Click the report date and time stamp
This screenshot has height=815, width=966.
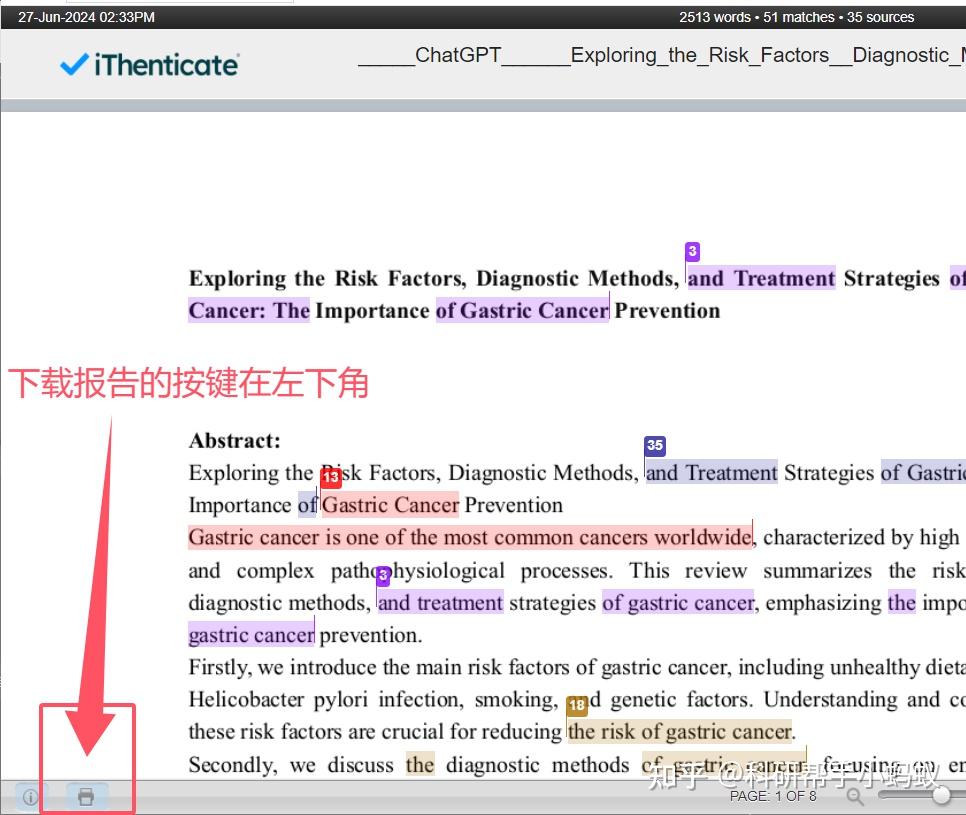point(86,17)
